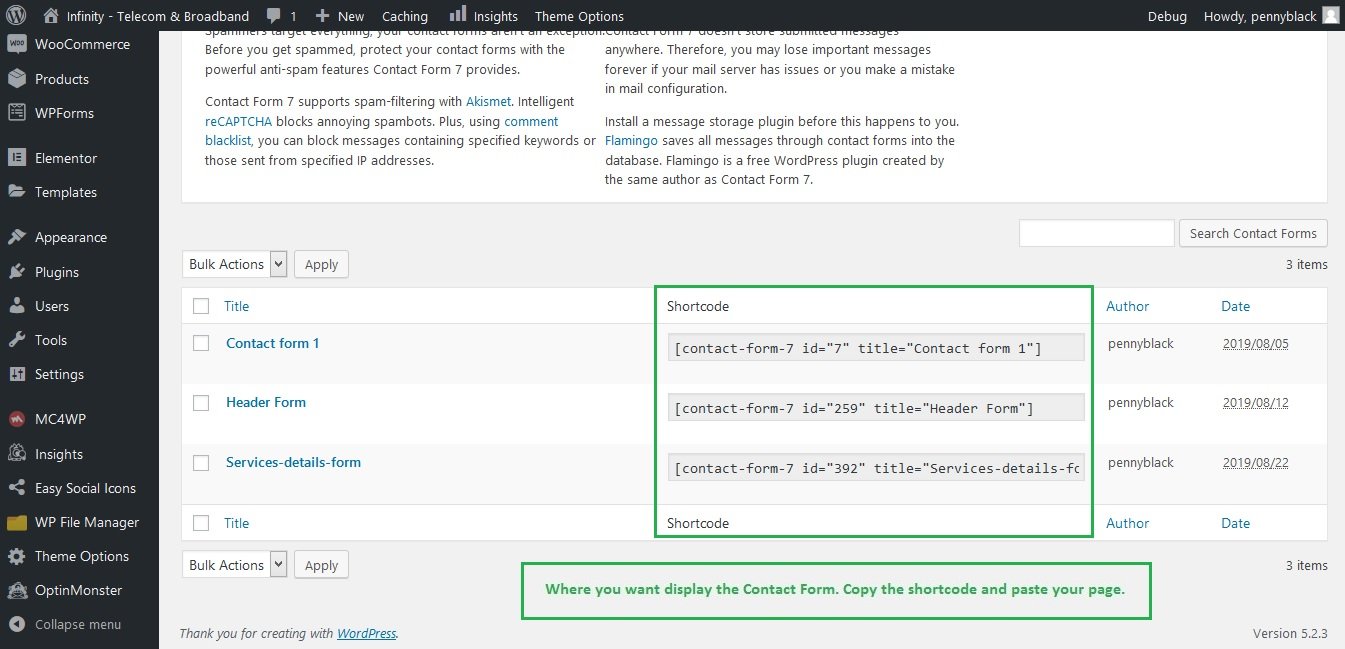Click the contact forms search input field
Image resolution: width=1345 pixels, height=649 pixels.
(1096, 233)
